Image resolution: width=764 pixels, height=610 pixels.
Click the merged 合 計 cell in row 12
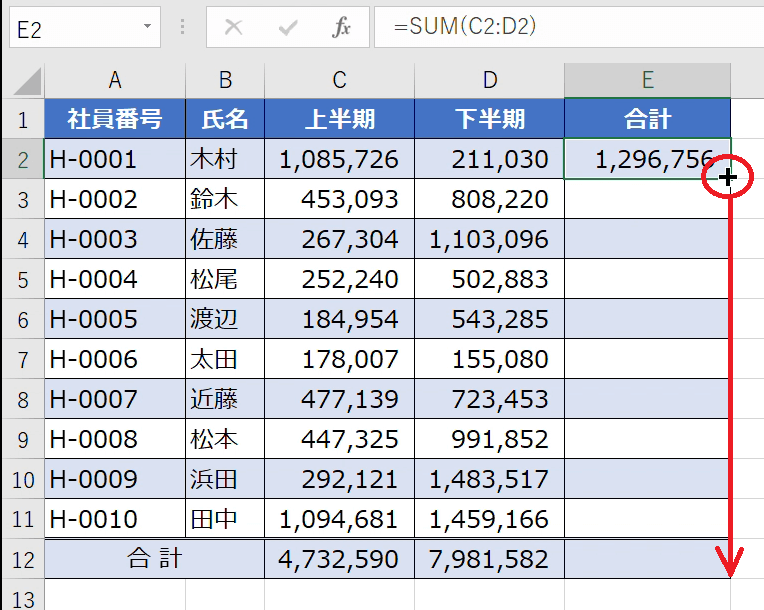coord(155,558)
